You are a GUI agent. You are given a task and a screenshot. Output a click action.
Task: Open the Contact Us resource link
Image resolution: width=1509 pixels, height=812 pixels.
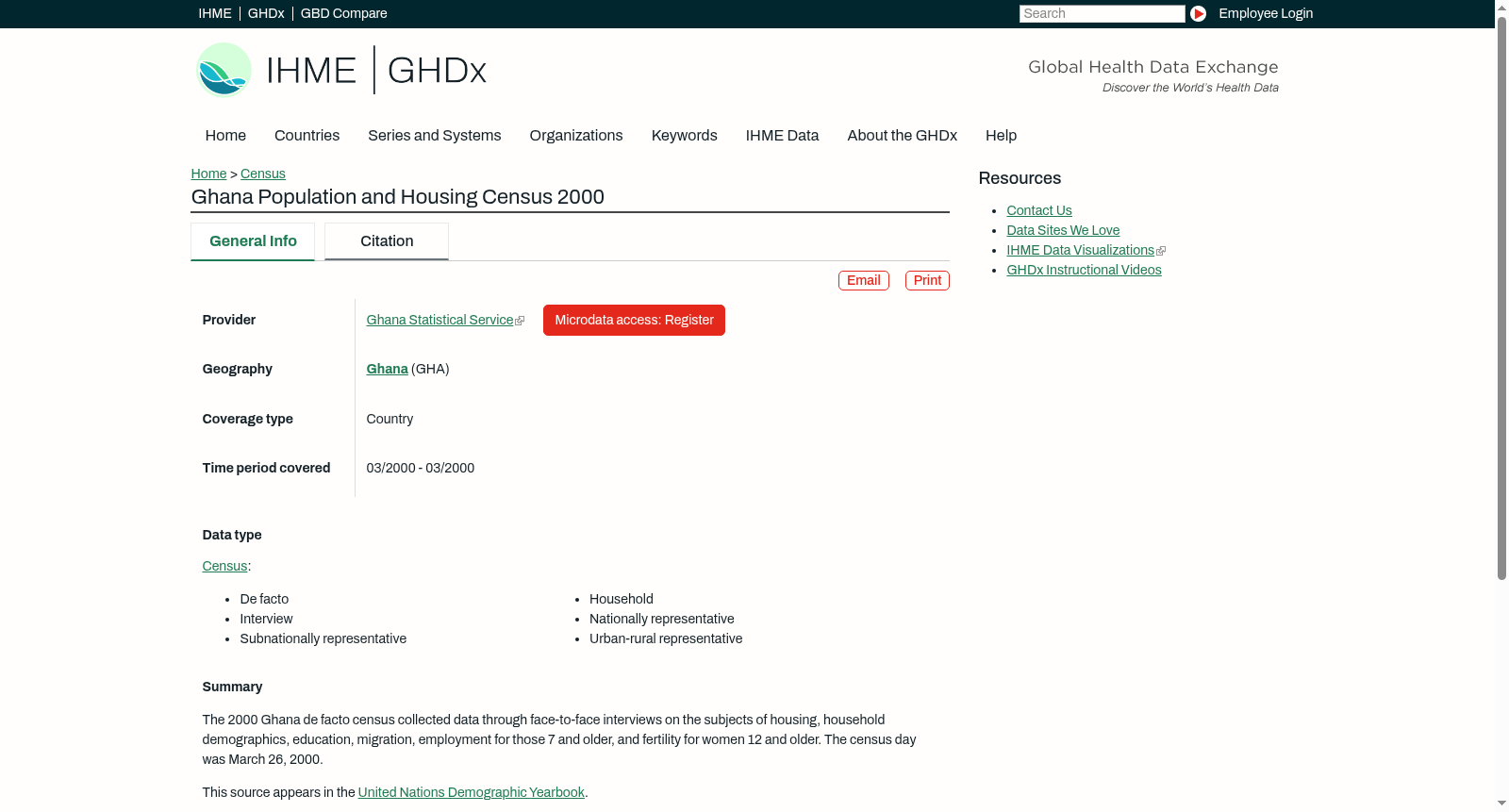[1039, 210]
